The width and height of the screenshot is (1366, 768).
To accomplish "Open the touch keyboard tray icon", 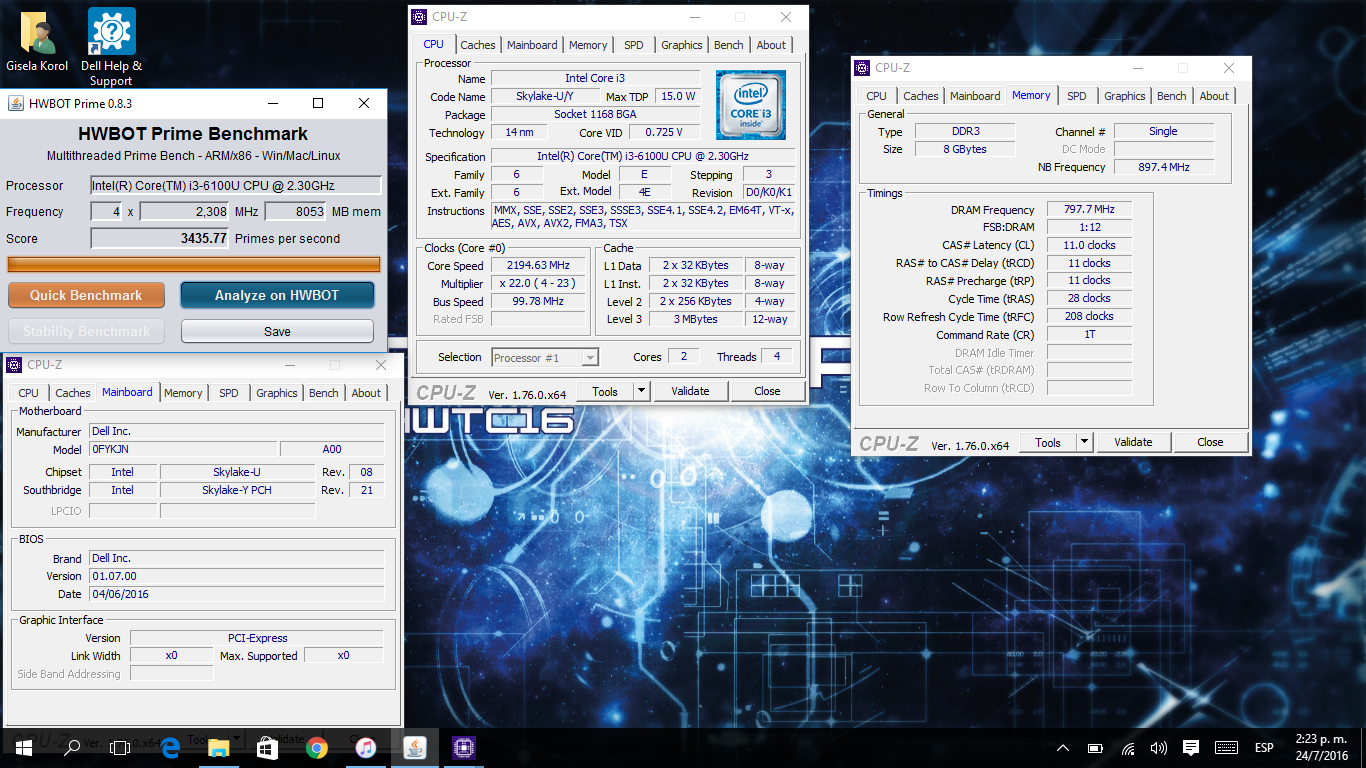I will click(x=1227, y=748).
